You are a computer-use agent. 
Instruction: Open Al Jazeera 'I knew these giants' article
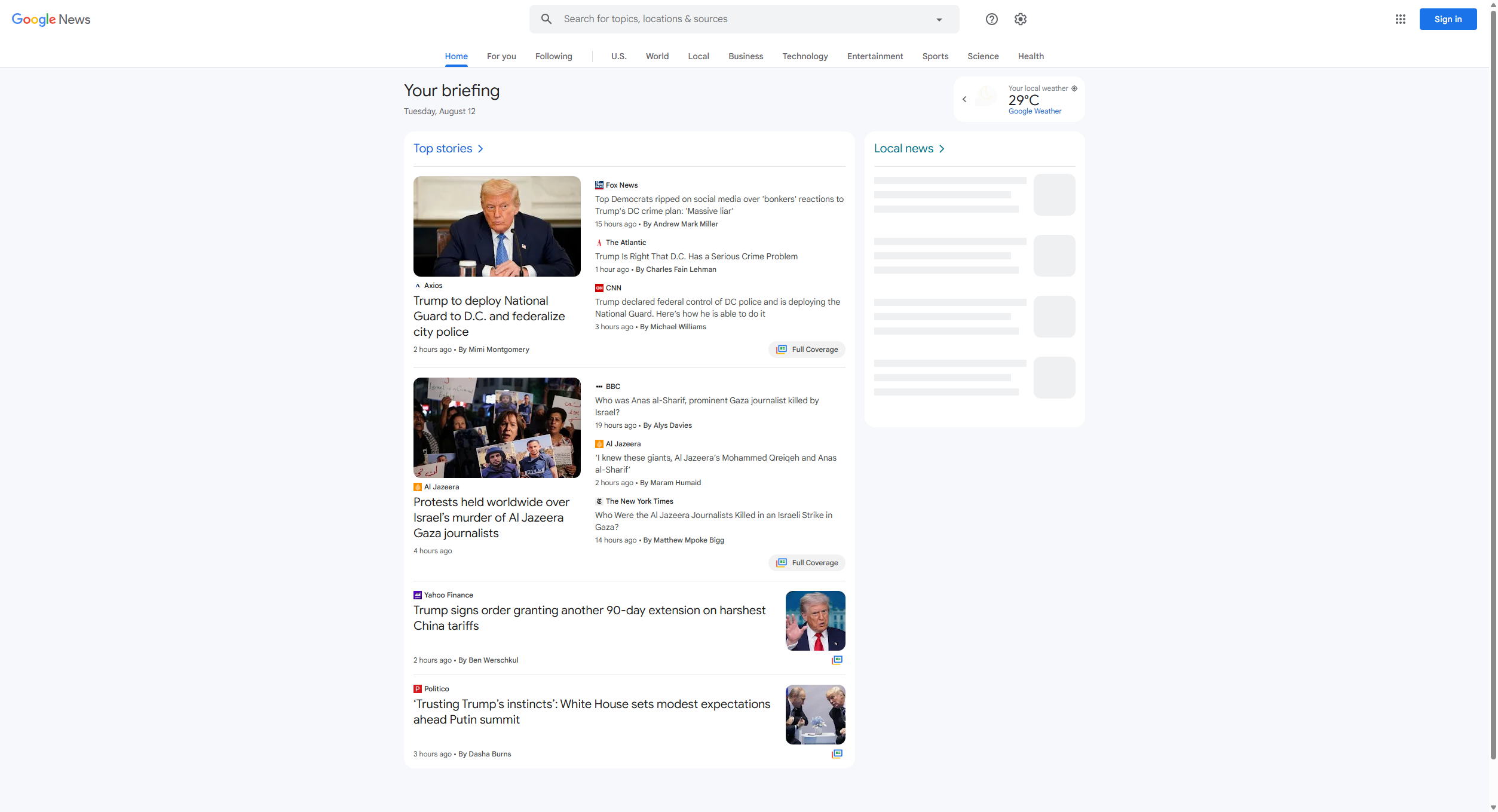click(x=715, y=464)
